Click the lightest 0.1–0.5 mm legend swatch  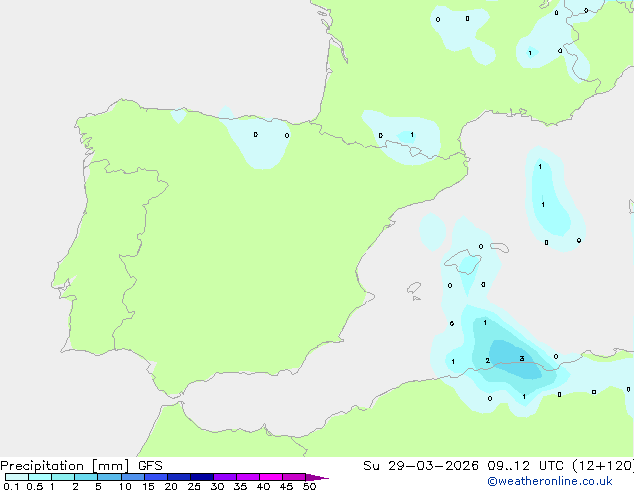pyautogui.click(x=17, y=477)
